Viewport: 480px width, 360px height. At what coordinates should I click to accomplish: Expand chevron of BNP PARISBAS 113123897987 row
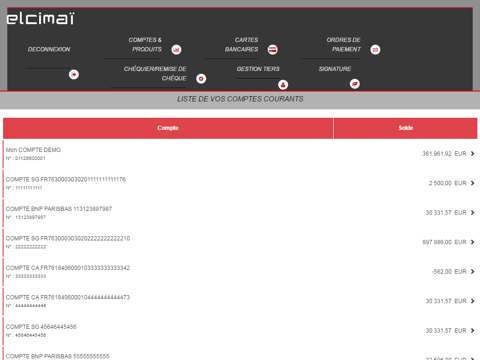pos(472,213)
